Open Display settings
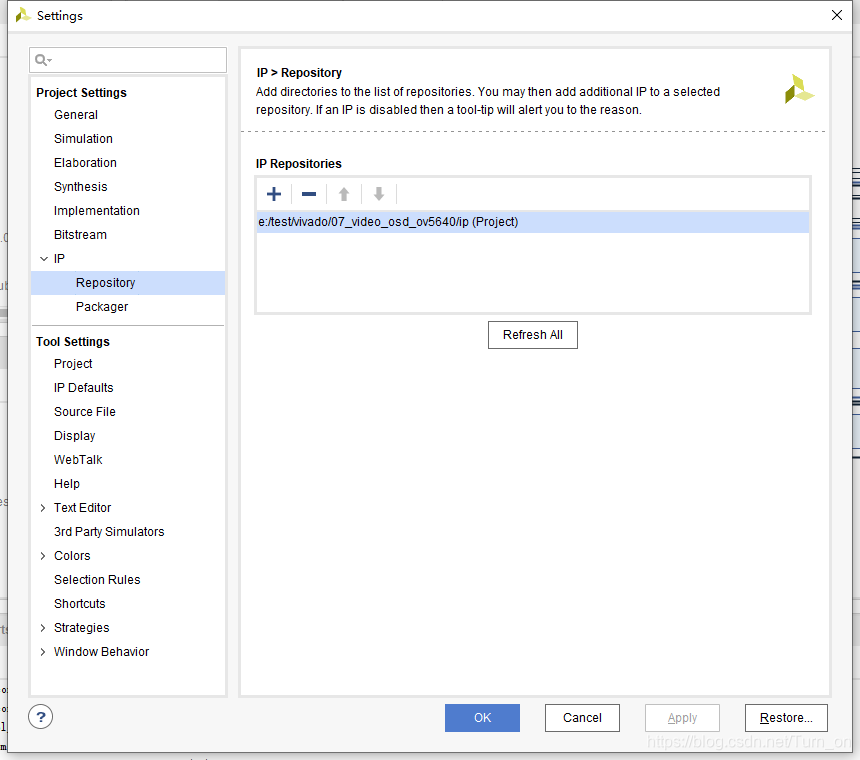The image size is (860, 760). pyautogui.click(x=75, y=436)
